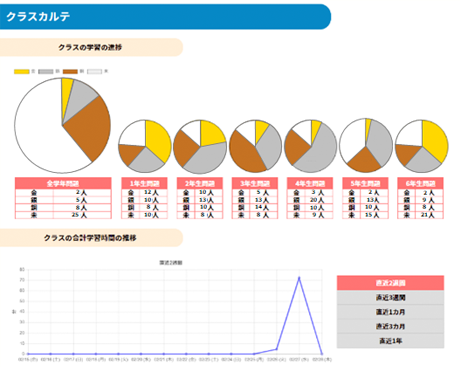Click the 20人 cell in 4年生問題 table

[319, 200]
